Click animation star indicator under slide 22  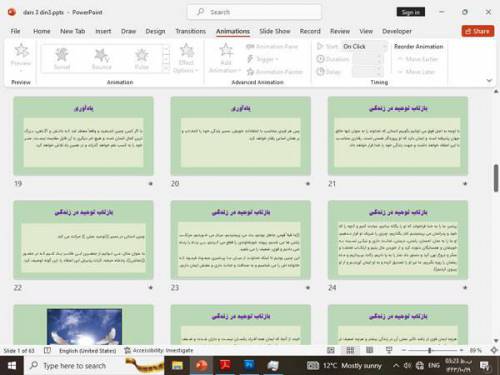click(150, 287)
